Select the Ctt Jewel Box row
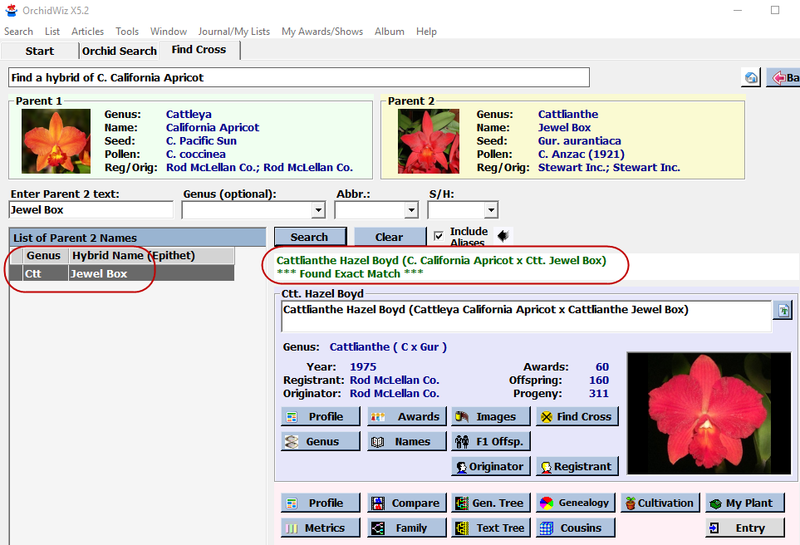The height and width of the screenshot is (545, 800). [122, 274]
